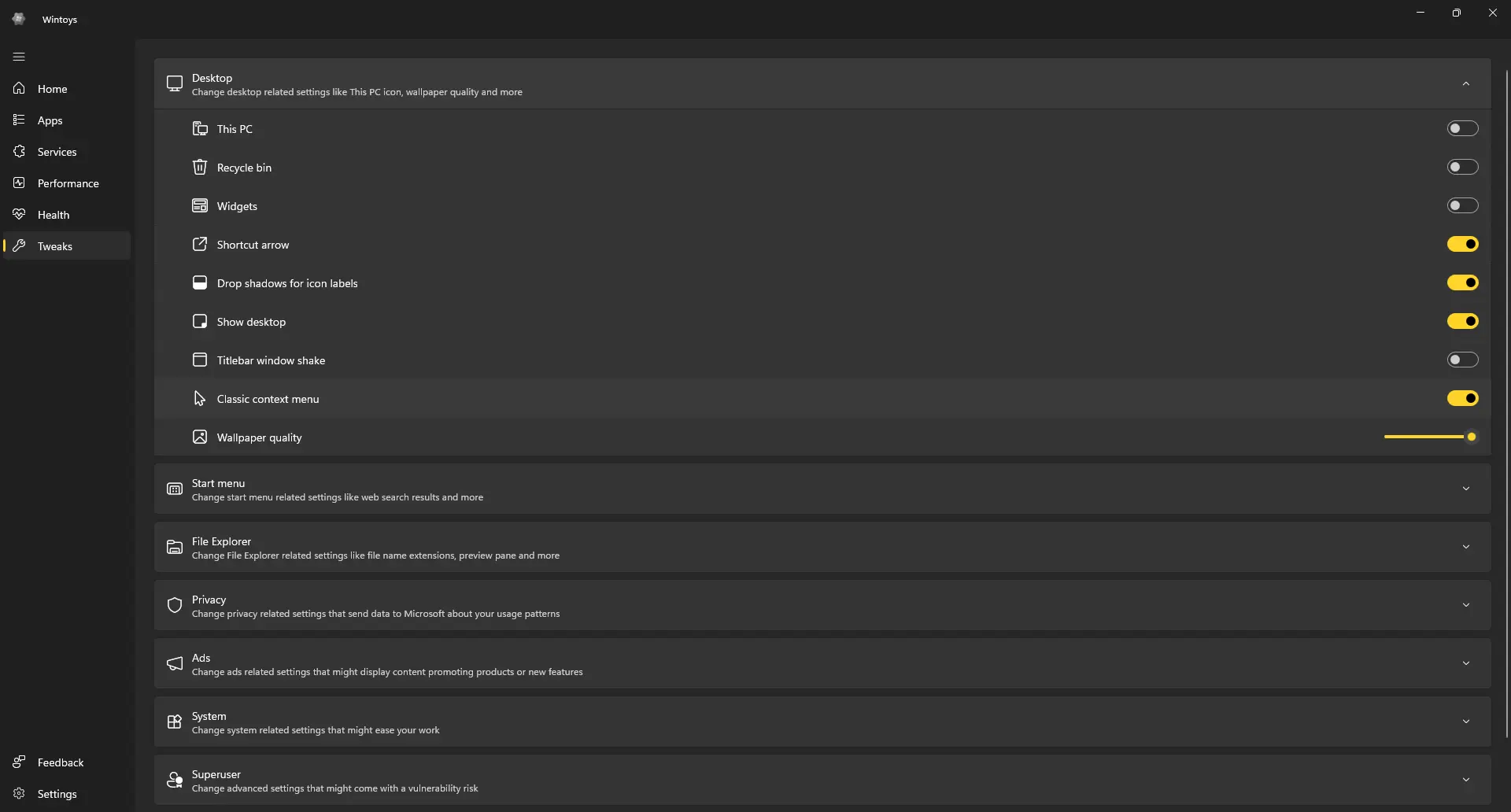Screen dimensions: 1511x812
Task: Expand the Privacy section chevron
Action: [1465, 605]
